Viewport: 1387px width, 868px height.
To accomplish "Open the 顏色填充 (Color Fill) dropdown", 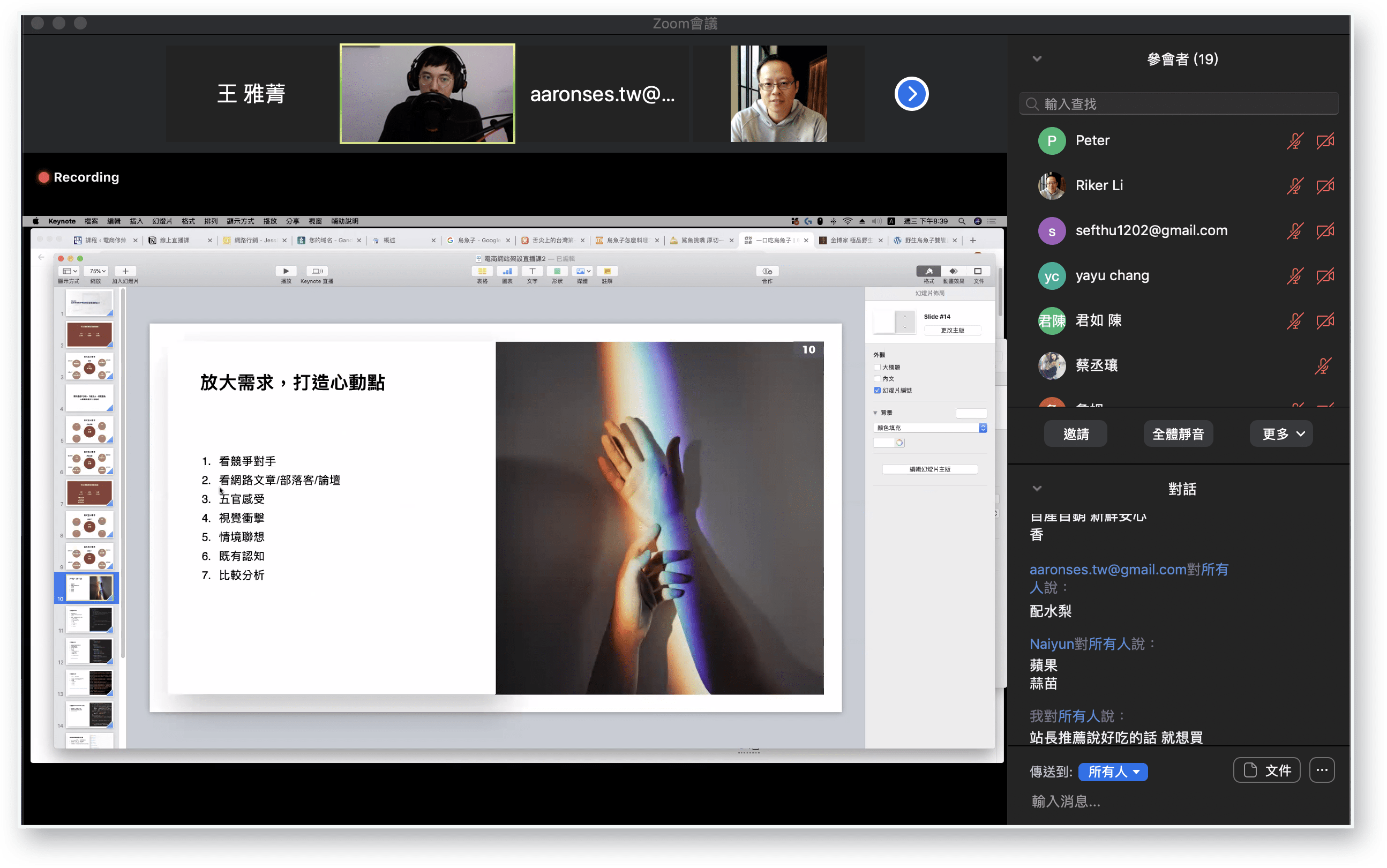I will [x=929, y=428].
